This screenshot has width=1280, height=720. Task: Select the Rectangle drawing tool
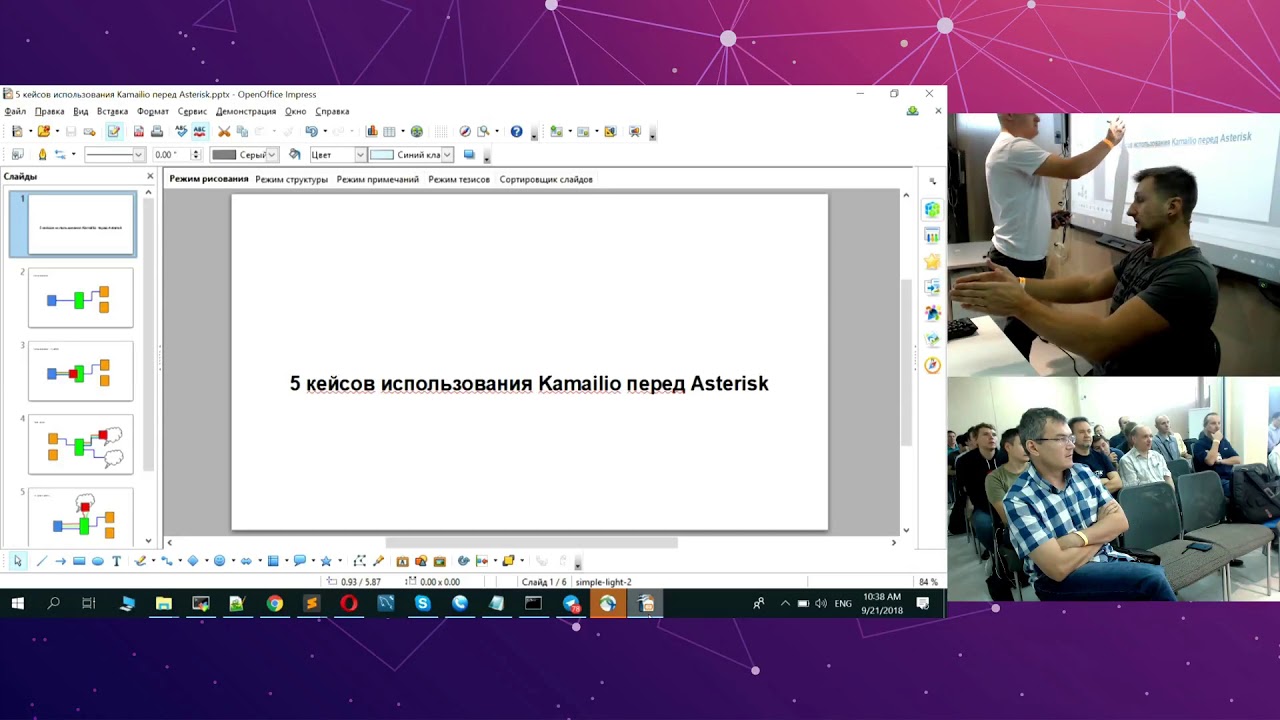tap(79, 561)
